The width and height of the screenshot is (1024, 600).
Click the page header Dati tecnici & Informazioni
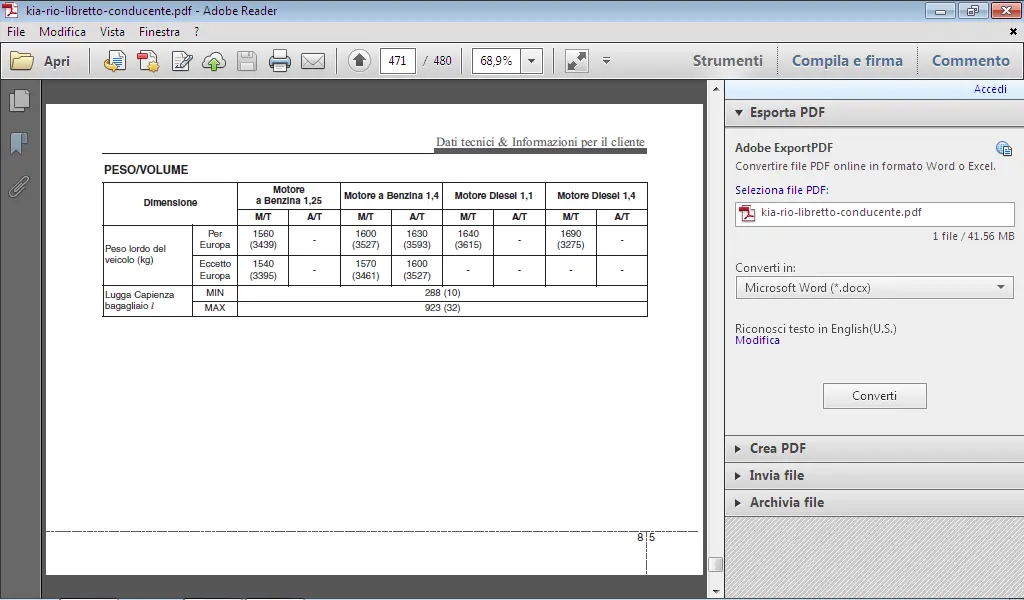pyautogui.click(x=540, y=142)
